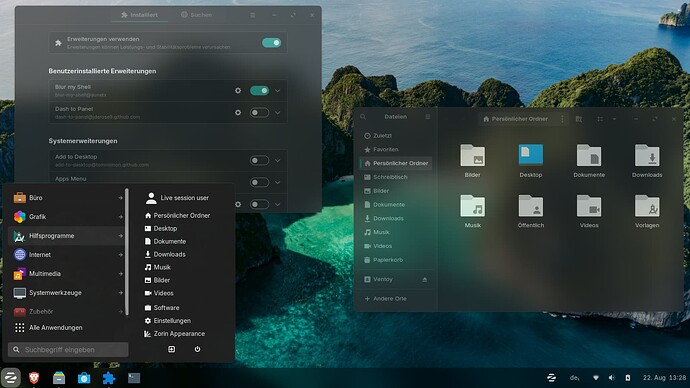
Task: Open the terminal icon in the taskbar
Action: coord(134,378)
